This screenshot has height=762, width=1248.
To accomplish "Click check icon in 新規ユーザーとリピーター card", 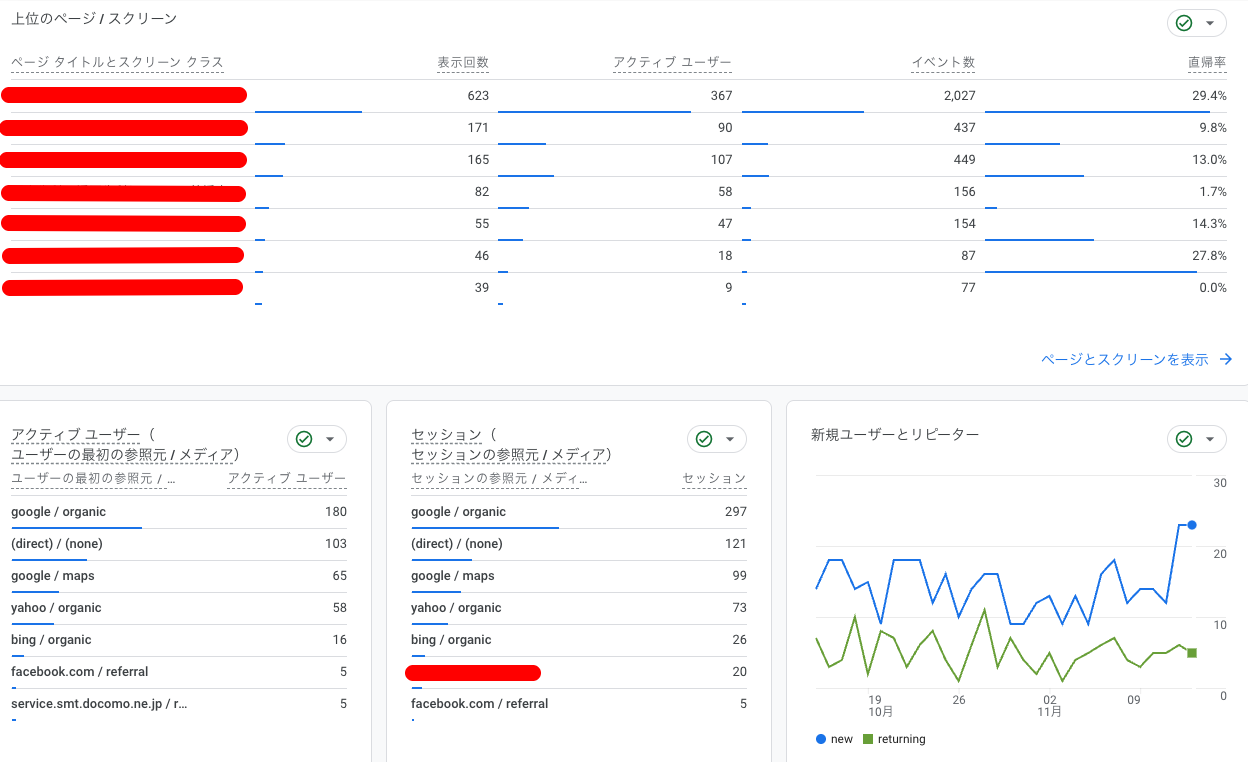I will click(x=1184, y=439).
